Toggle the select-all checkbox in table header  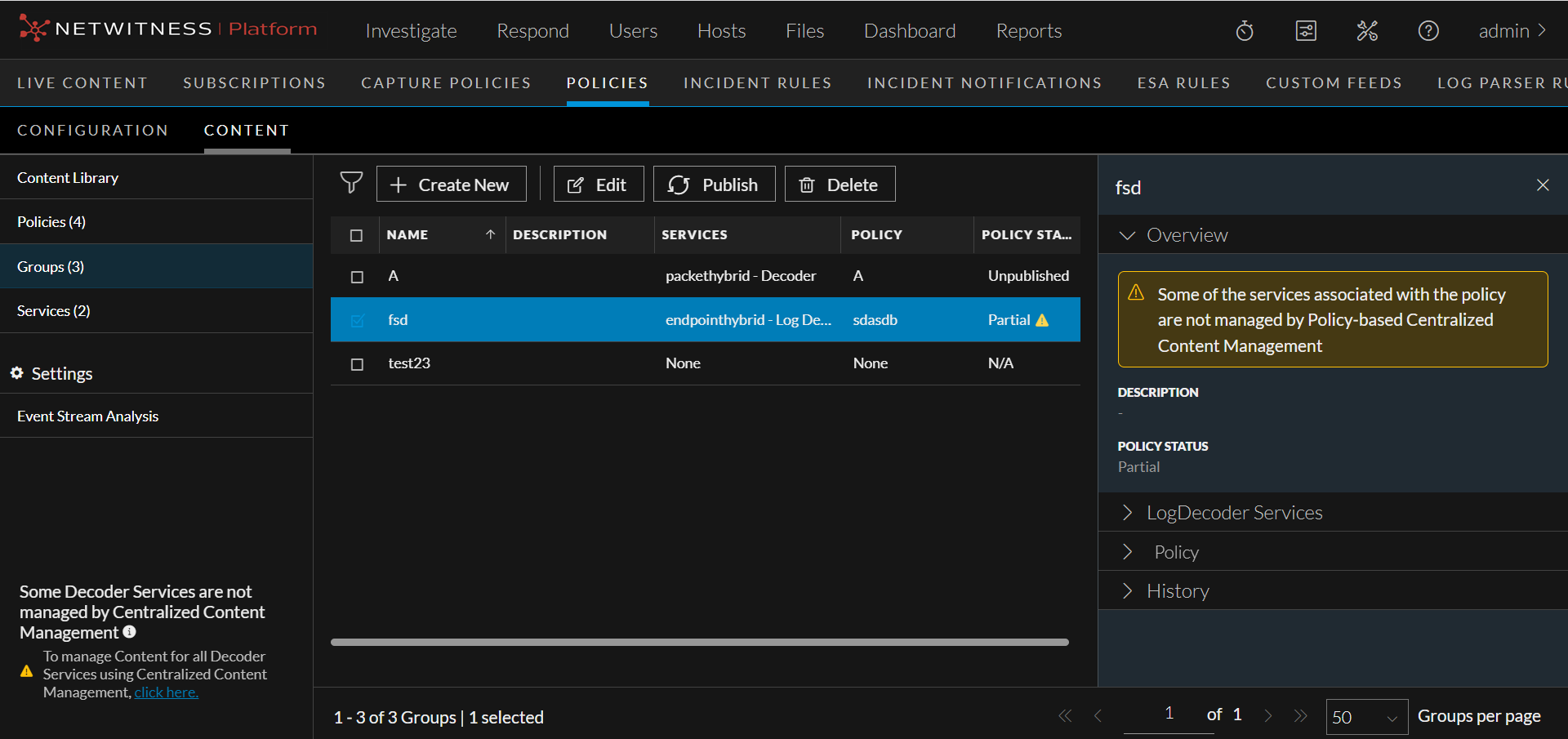coord(357,235)
